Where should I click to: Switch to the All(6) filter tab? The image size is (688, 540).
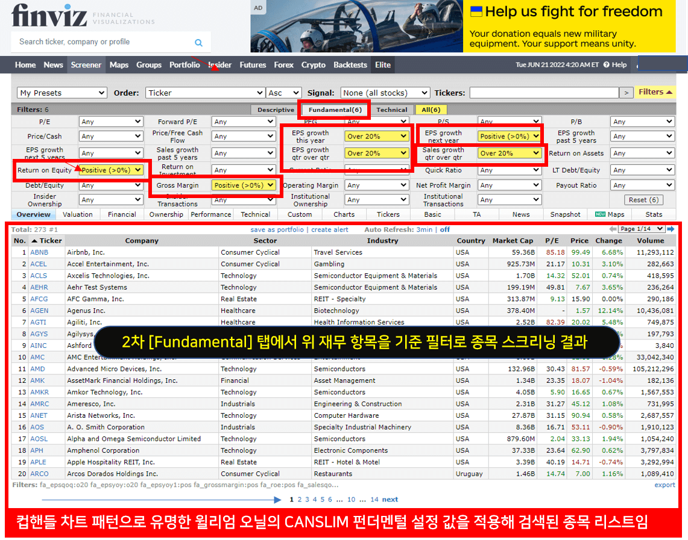(431, 110)
